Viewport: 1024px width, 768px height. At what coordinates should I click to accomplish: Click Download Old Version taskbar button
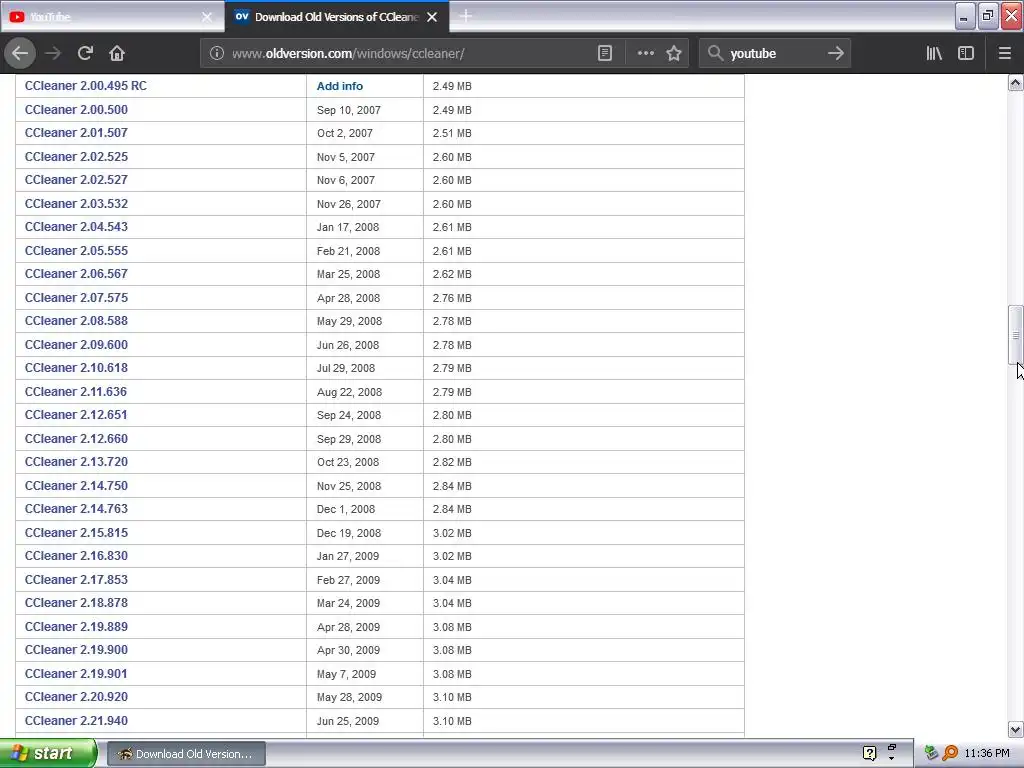tap(185, 754)
